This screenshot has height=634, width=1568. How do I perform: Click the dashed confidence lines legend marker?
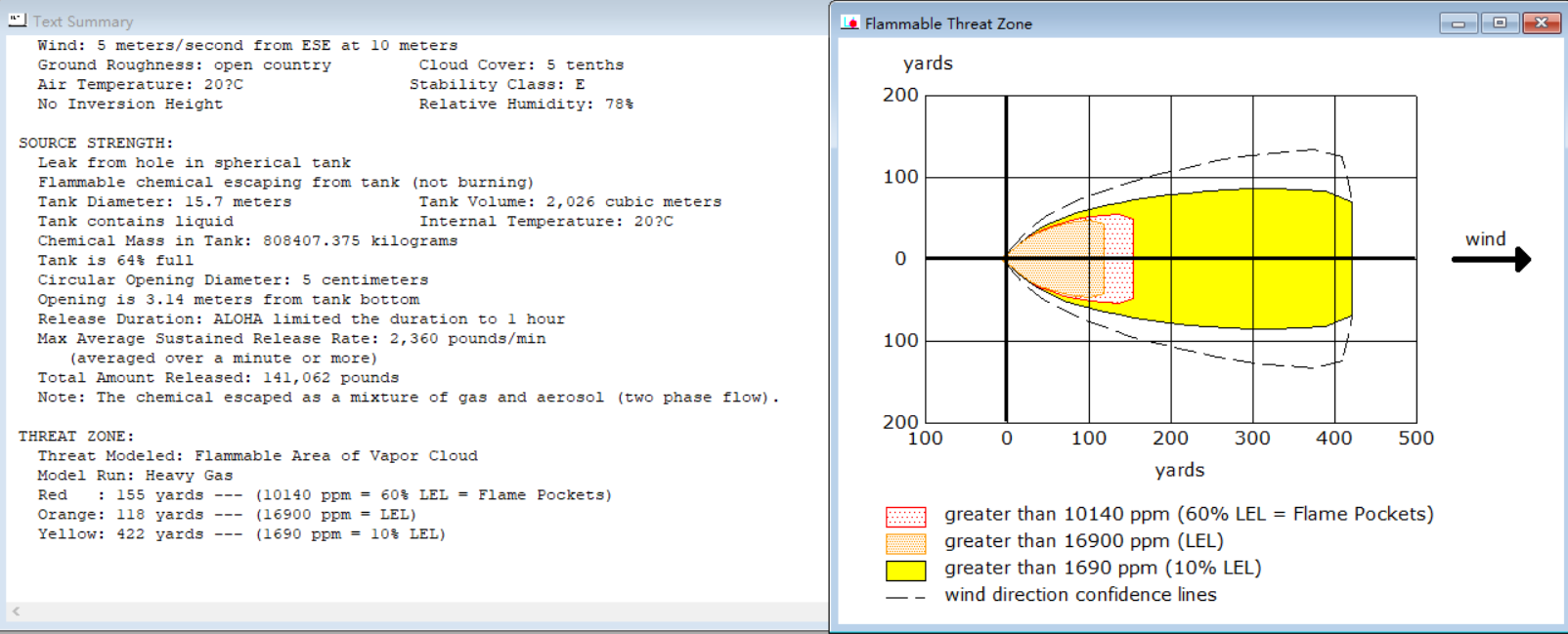point(905,597)
